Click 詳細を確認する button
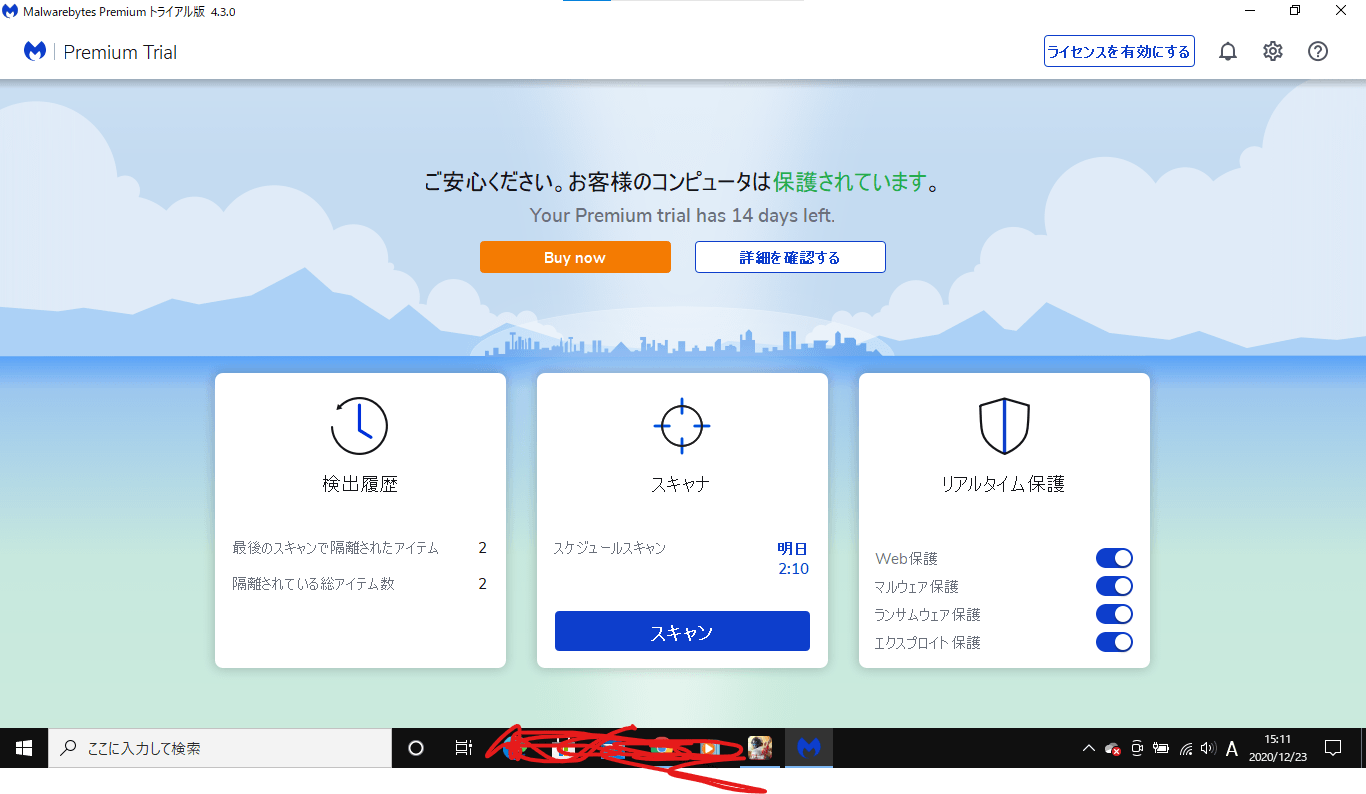This screenshot has height=794, width=1366. click(790, 257)
